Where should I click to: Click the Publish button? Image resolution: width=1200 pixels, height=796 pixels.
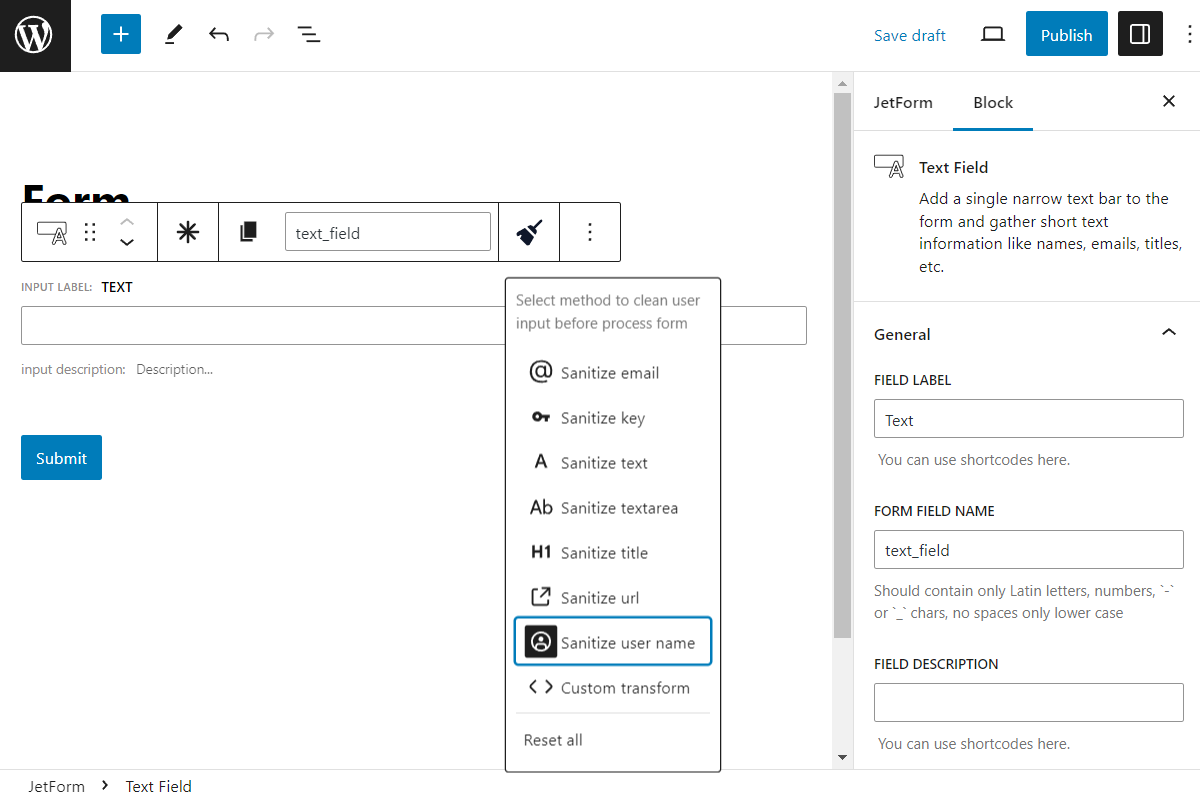coord(1066,33)
